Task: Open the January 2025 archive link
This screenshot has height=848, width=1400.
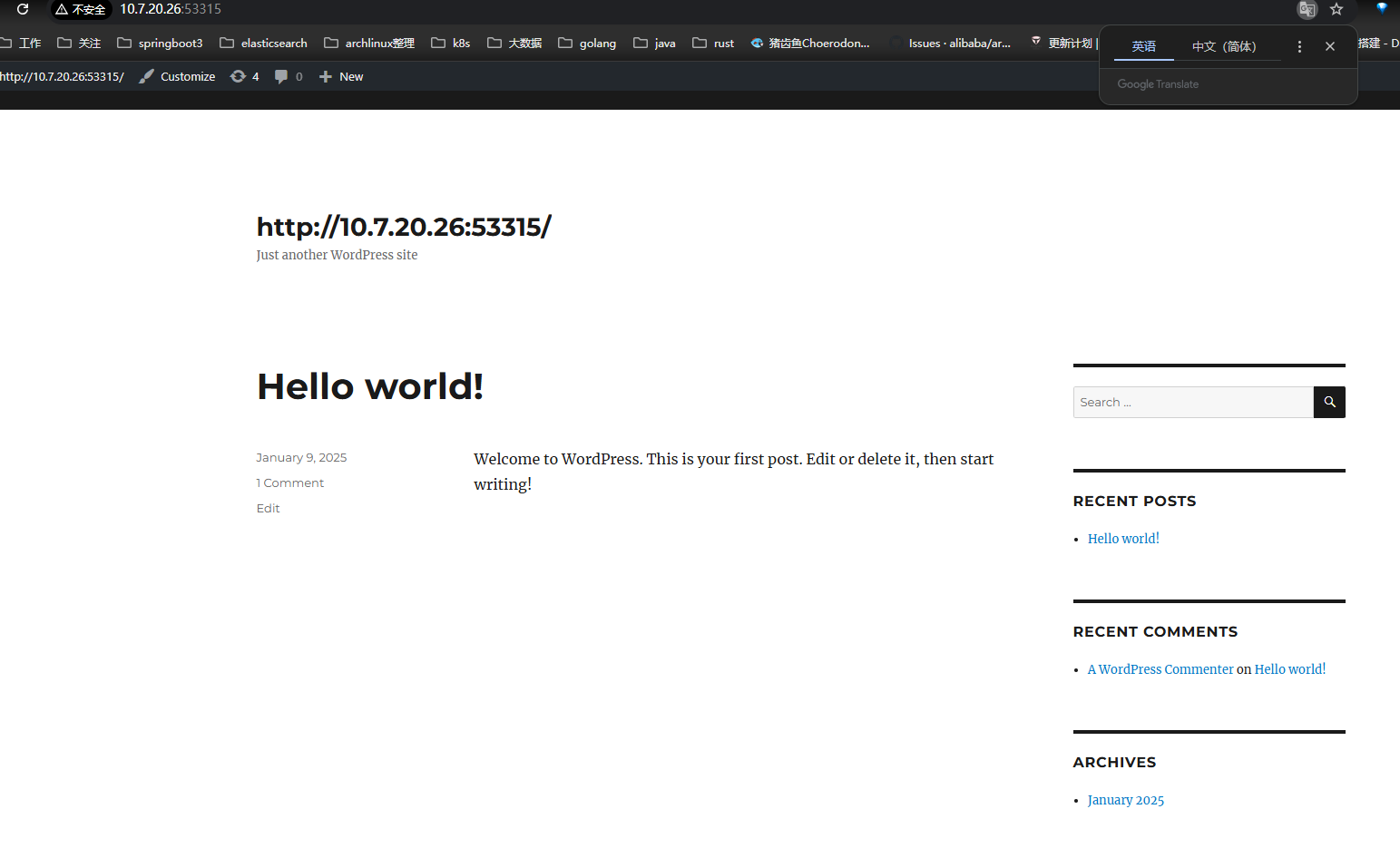Action: (x=1125, y=800)
